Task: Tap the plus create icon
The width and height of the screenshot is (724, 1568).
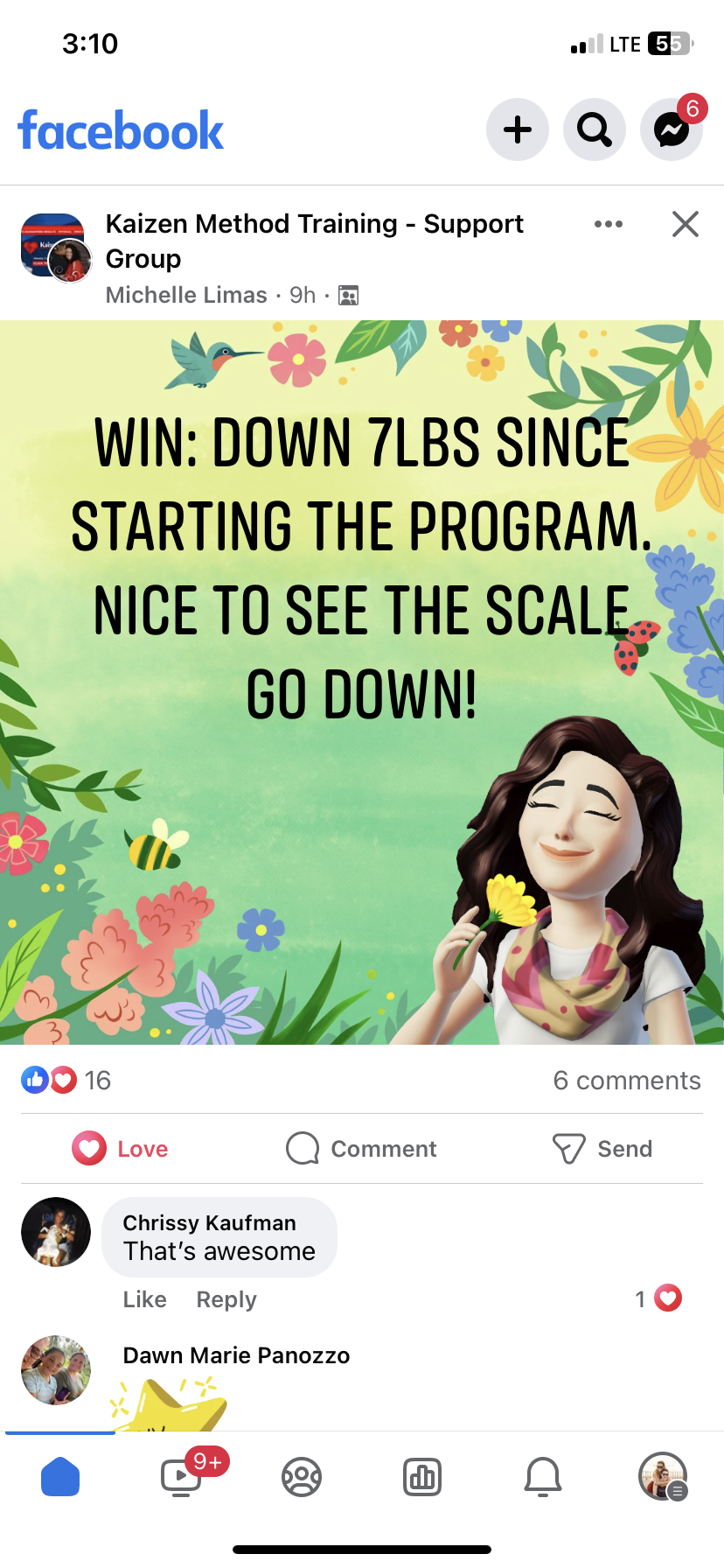Action: 518,129
